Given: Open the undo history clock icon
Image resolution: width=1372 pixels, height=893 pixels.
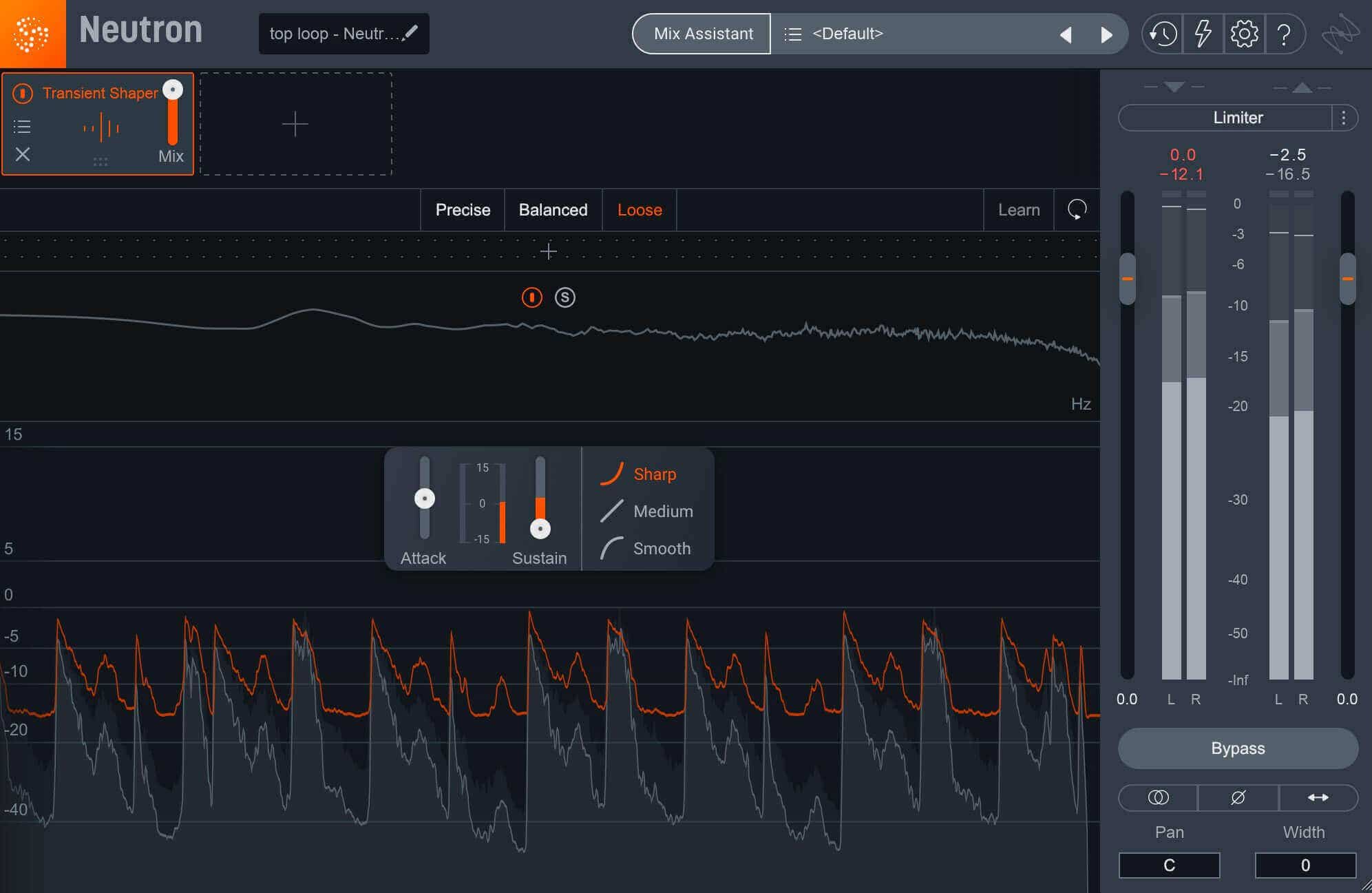Looking at the screenshot, I should [x=1163, y=34].
